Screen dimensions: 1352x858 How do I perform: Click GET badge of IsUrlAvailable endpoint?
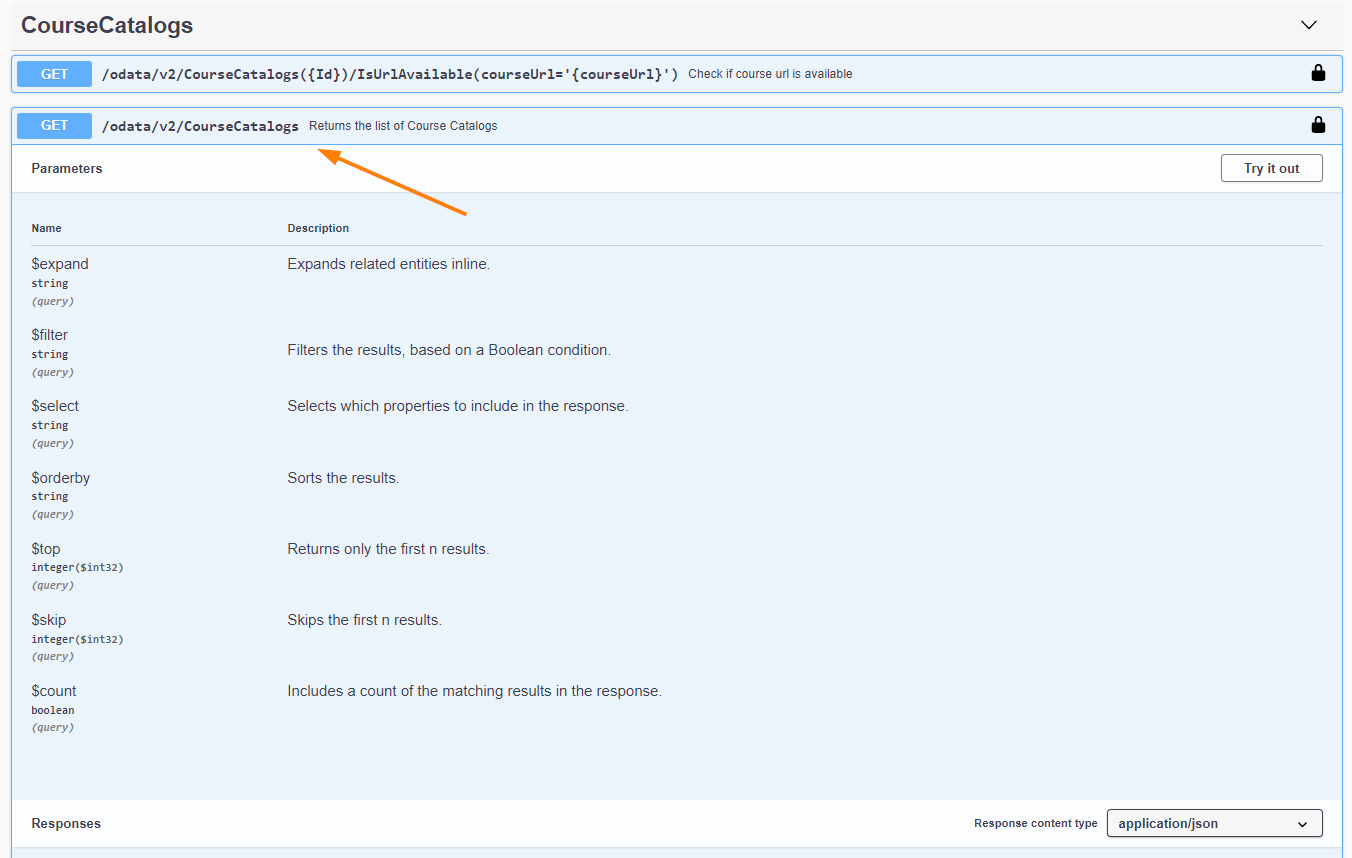pyautogui.click(x=54, y=74)
